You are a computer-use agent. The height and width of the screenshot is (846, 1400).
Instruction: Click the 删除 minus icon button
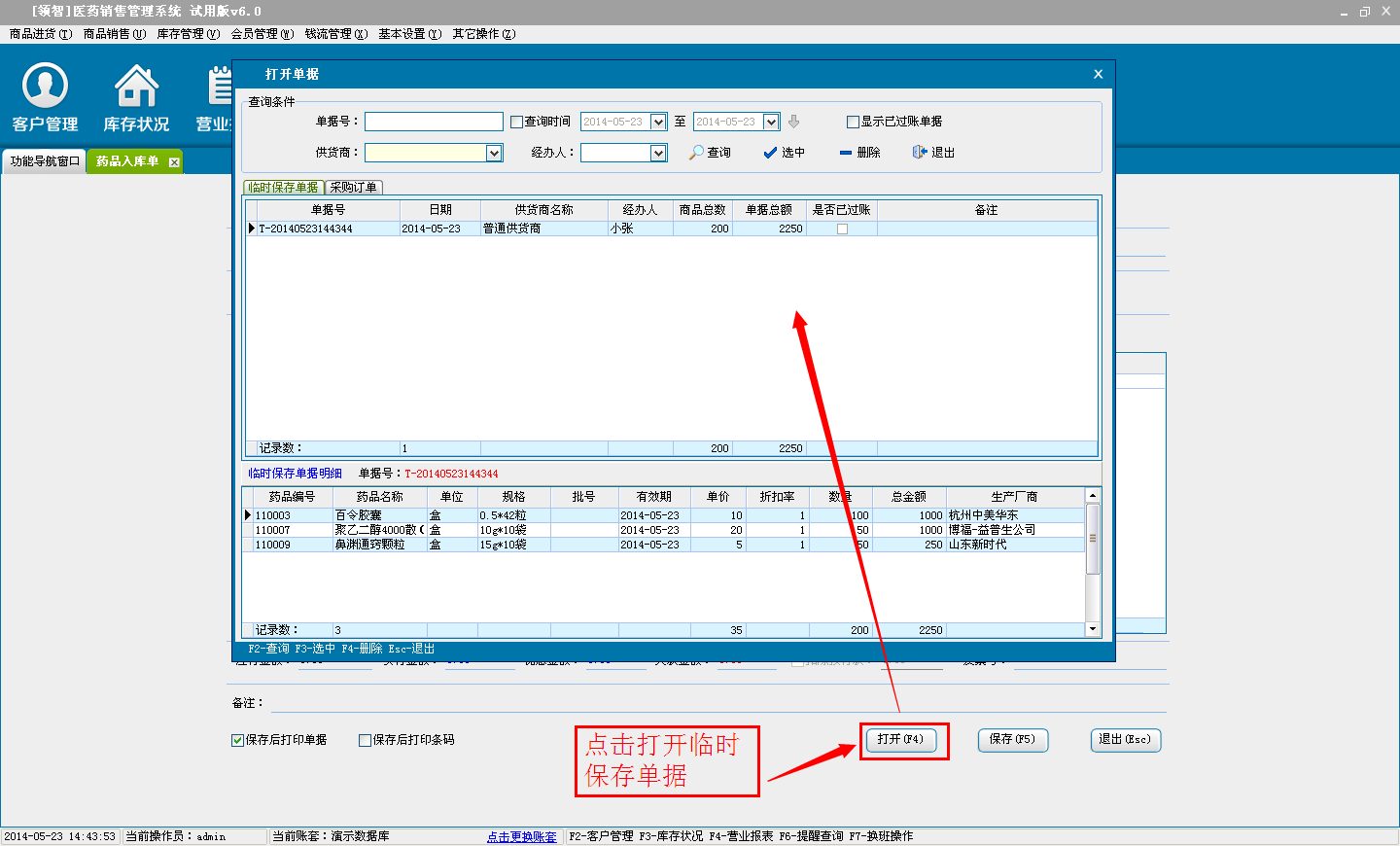(859, 153)
